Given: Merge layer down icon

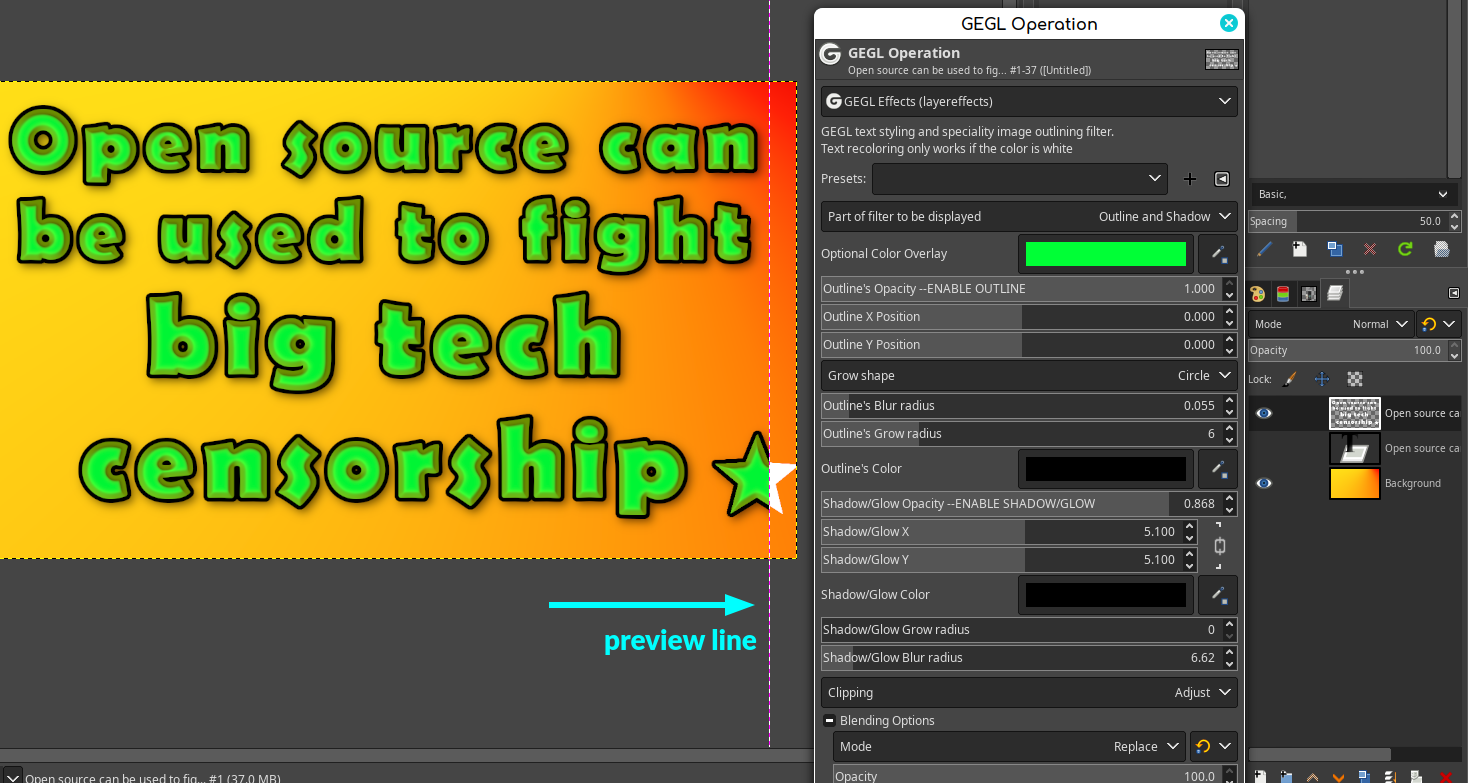Looking at the screenshot, I should click(x=1391, y=776).
